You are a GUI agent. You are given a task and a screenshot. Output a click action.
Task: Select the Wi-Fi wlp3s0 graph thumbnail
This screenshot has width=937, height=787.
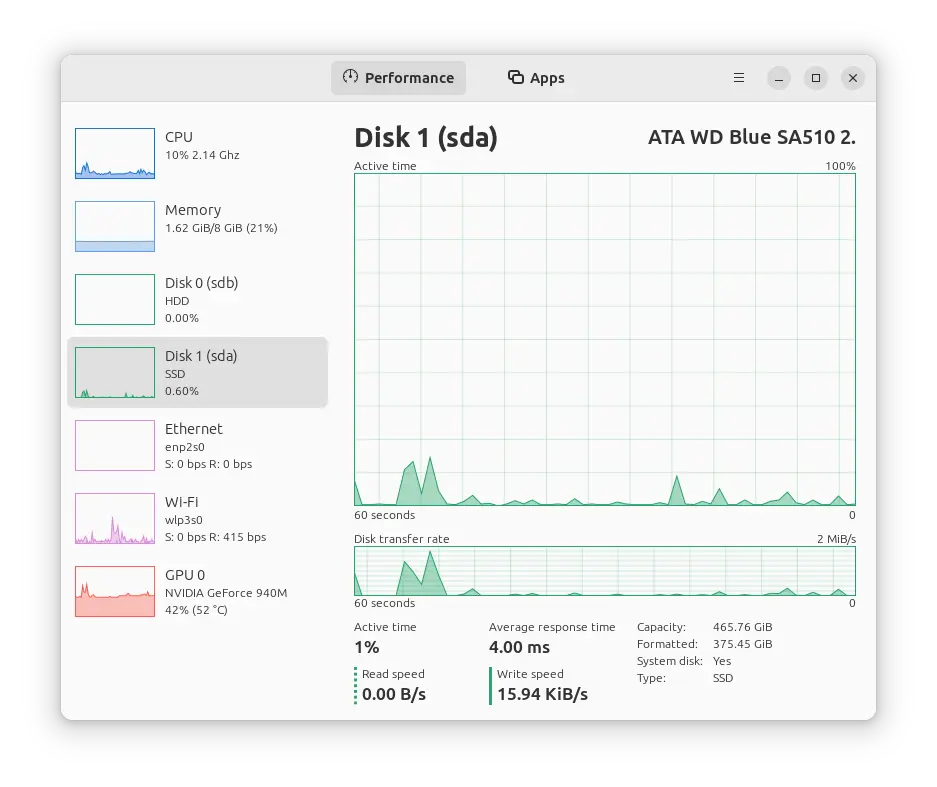[x=115, y=518]
